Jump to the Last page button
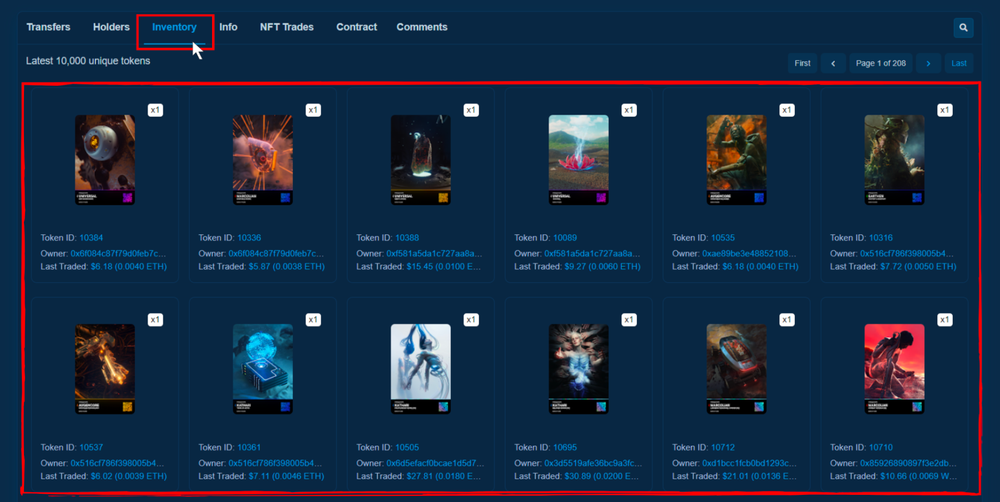The height and width of the screenshot is (502, 1000). (959, 63)
